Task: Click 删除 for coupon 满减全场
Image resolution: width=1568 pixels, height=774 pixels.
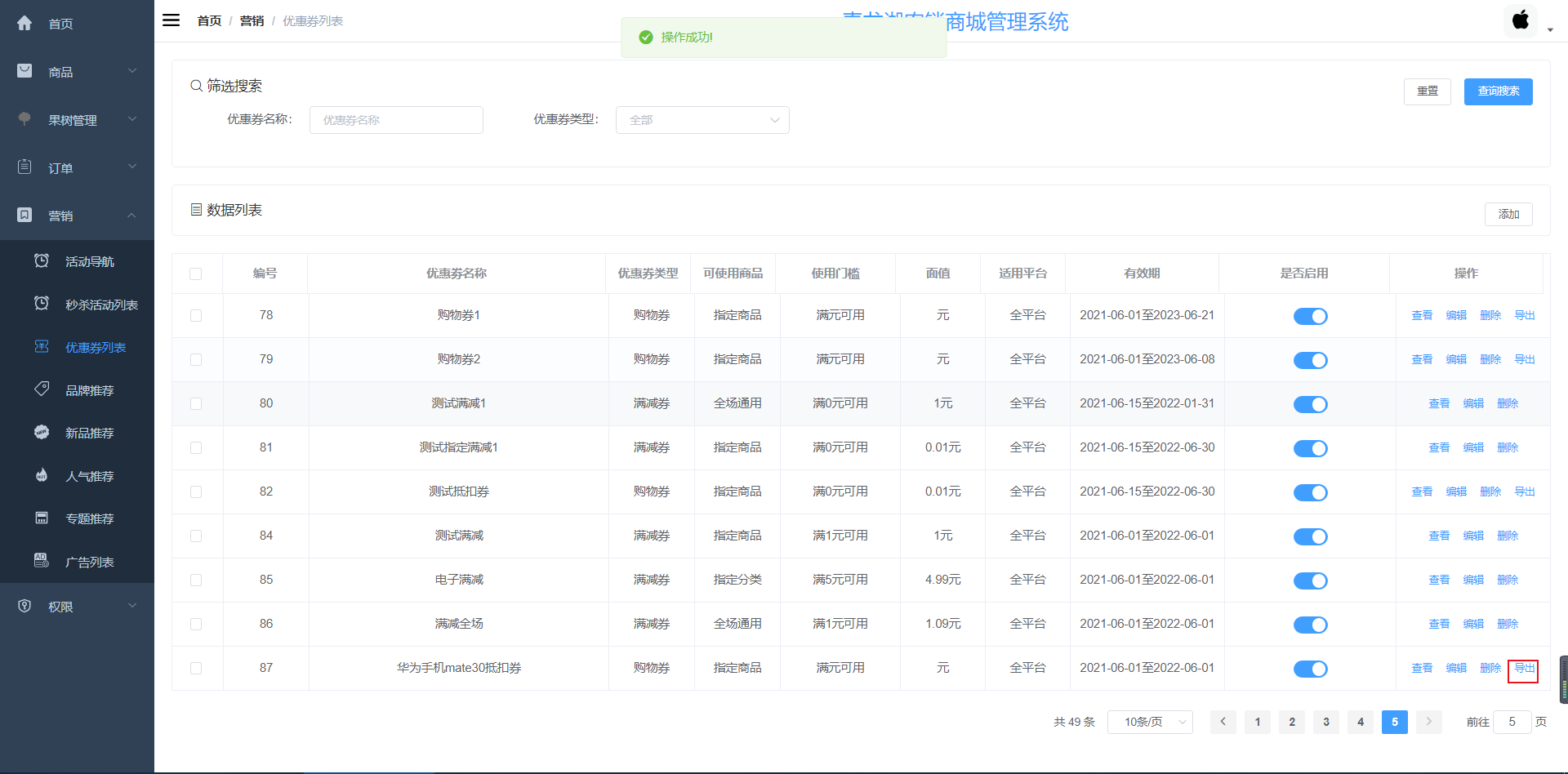Action: click(1508, 624)
